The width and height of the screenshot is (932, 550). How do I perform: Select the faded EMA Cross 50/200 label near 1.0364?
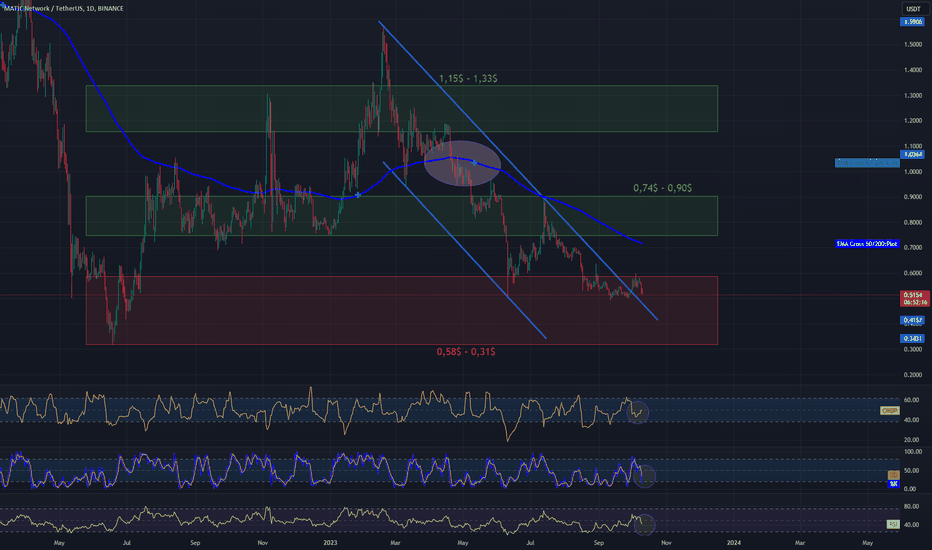(867, 162)
